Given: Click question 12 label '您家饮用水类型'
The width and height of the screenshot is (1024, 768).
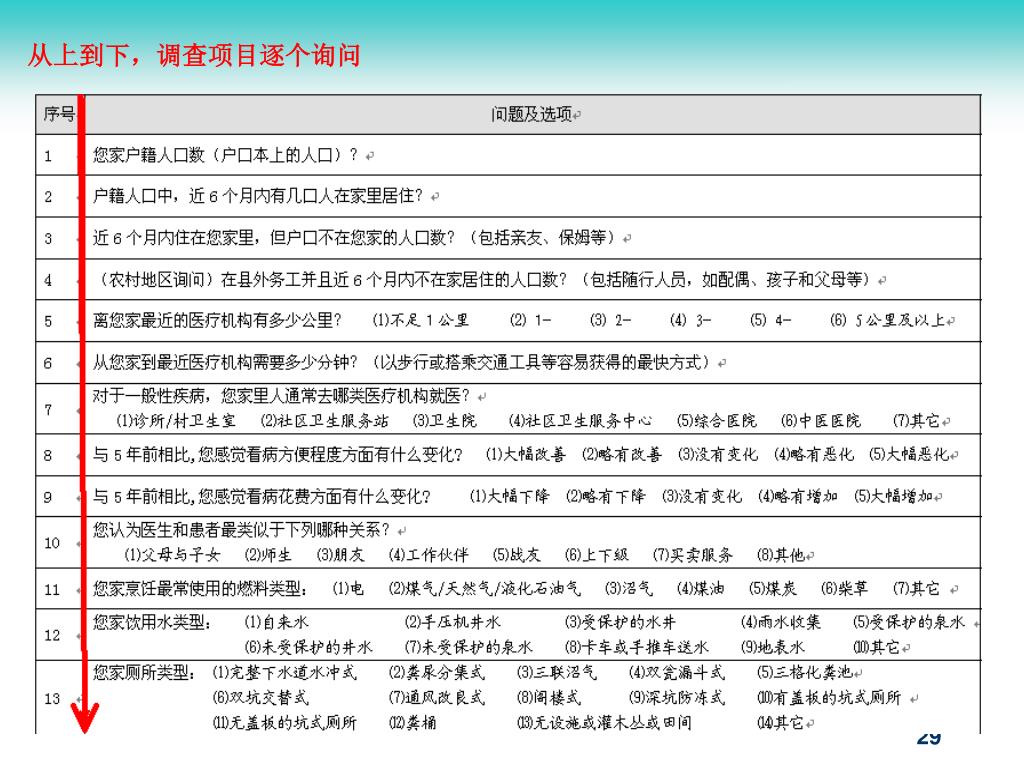Looking at the screenshot, I should pos(152,622).
